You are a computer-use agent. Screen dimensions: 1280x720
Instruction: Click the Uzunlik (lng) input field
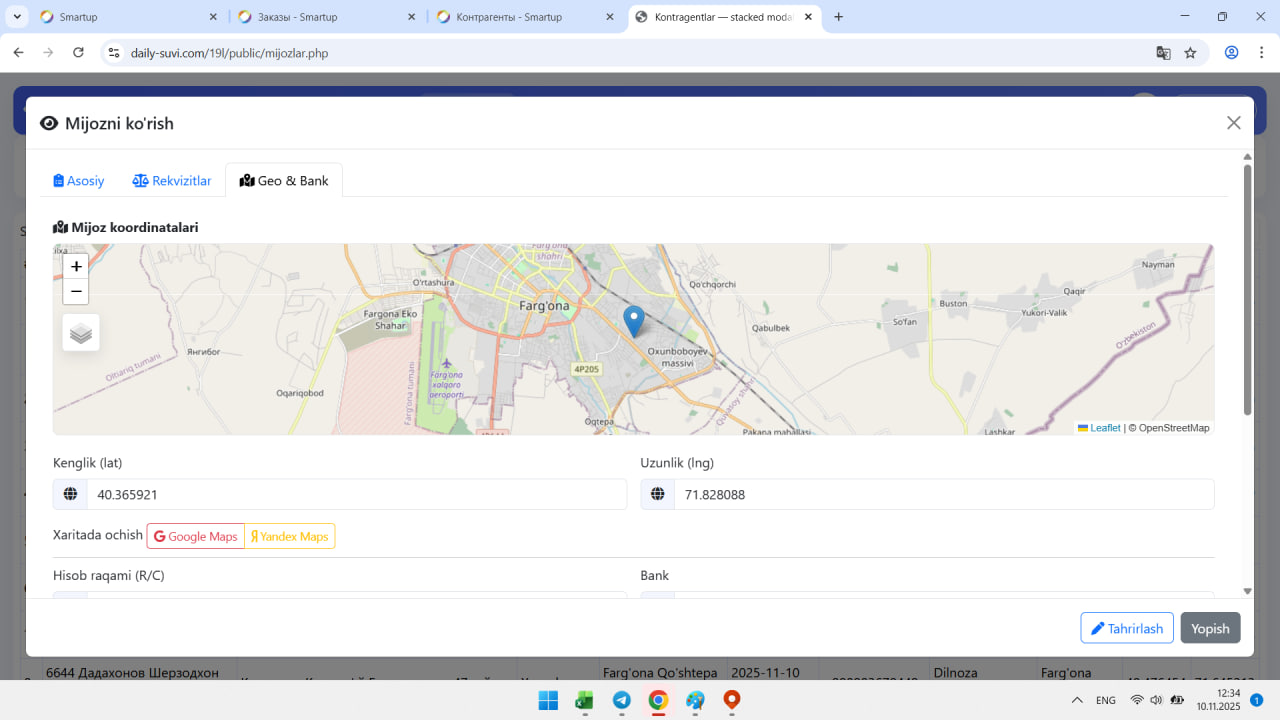coord(943,494)
